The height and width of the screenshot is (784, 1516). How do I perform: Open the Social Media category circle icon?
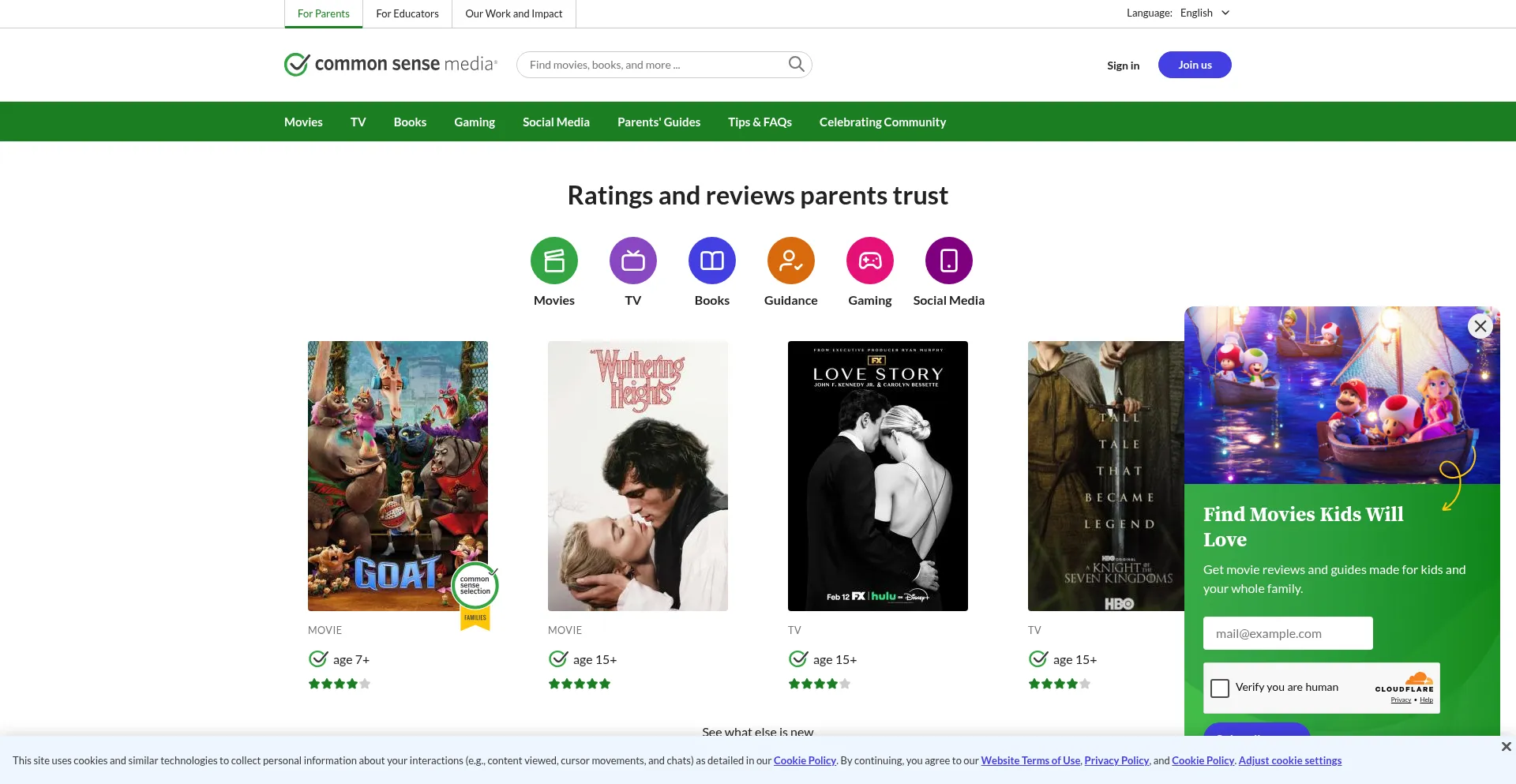pos(949,261)
